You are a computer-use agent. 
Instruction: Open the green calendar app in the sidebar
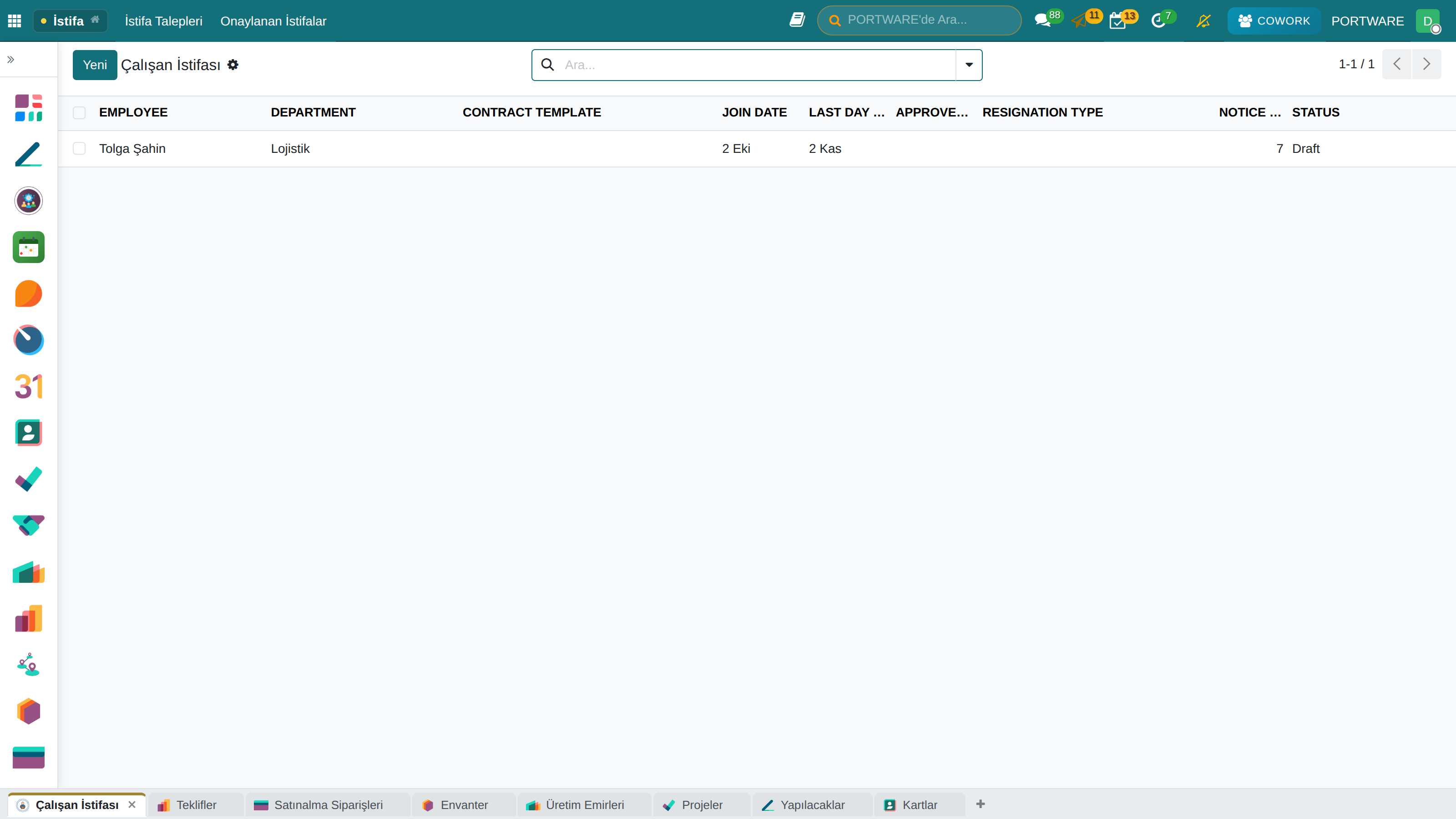pos(28,247)
